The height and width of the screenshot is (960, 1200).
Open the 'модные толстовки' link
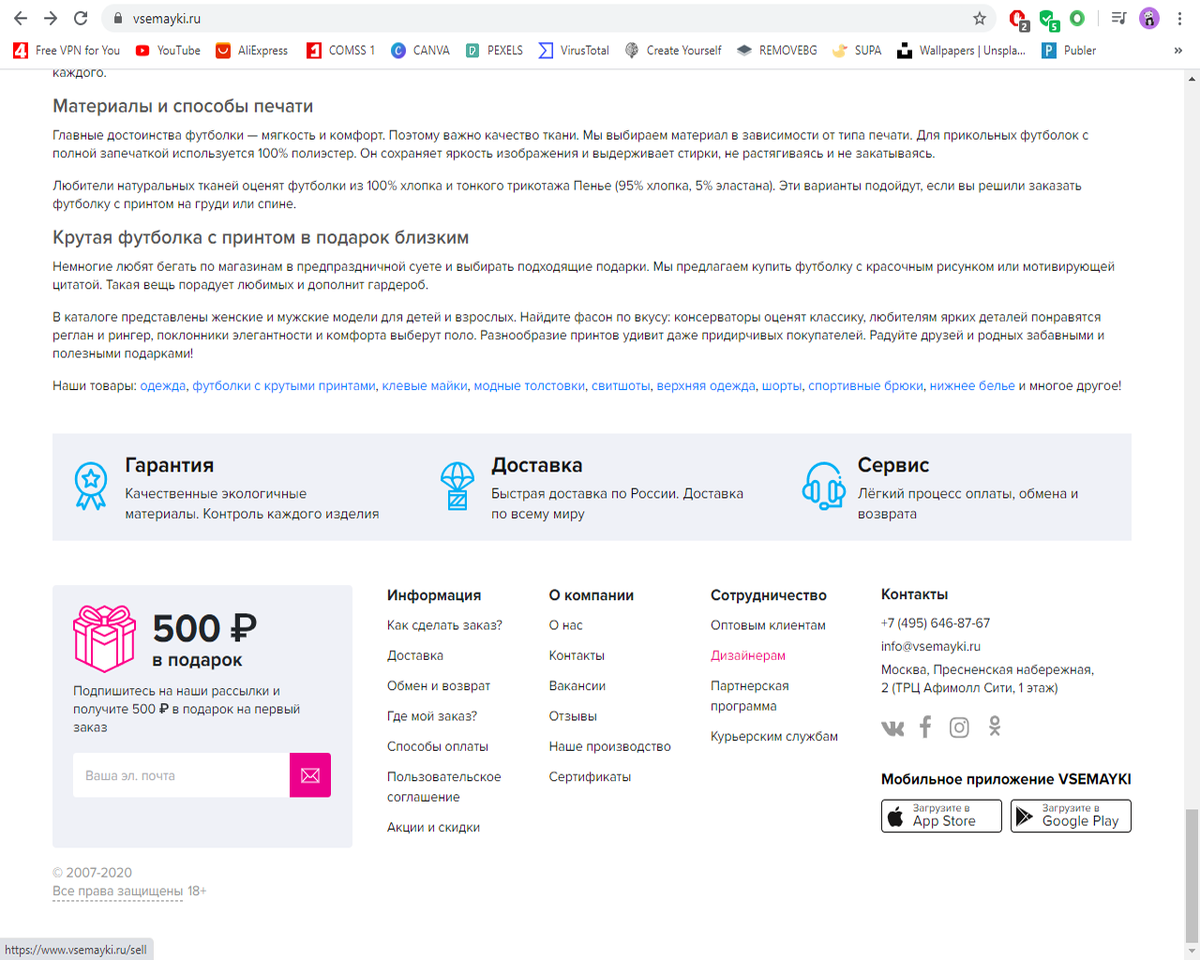tap(529, 385)
